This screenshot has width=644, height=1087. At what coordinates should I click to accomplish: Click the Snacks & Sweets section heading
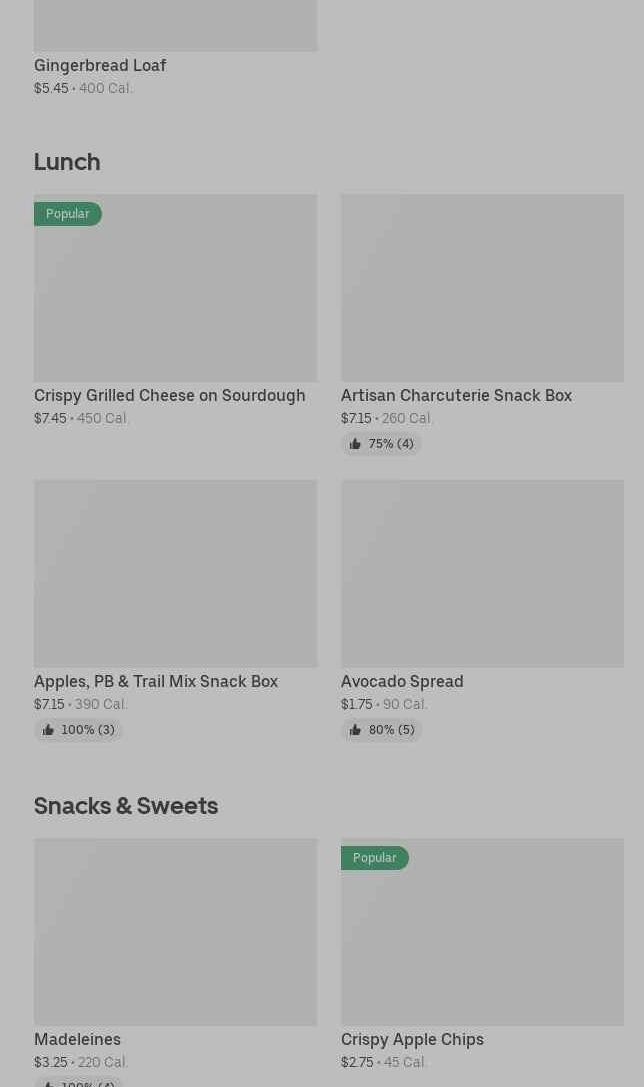pos(126,805)
